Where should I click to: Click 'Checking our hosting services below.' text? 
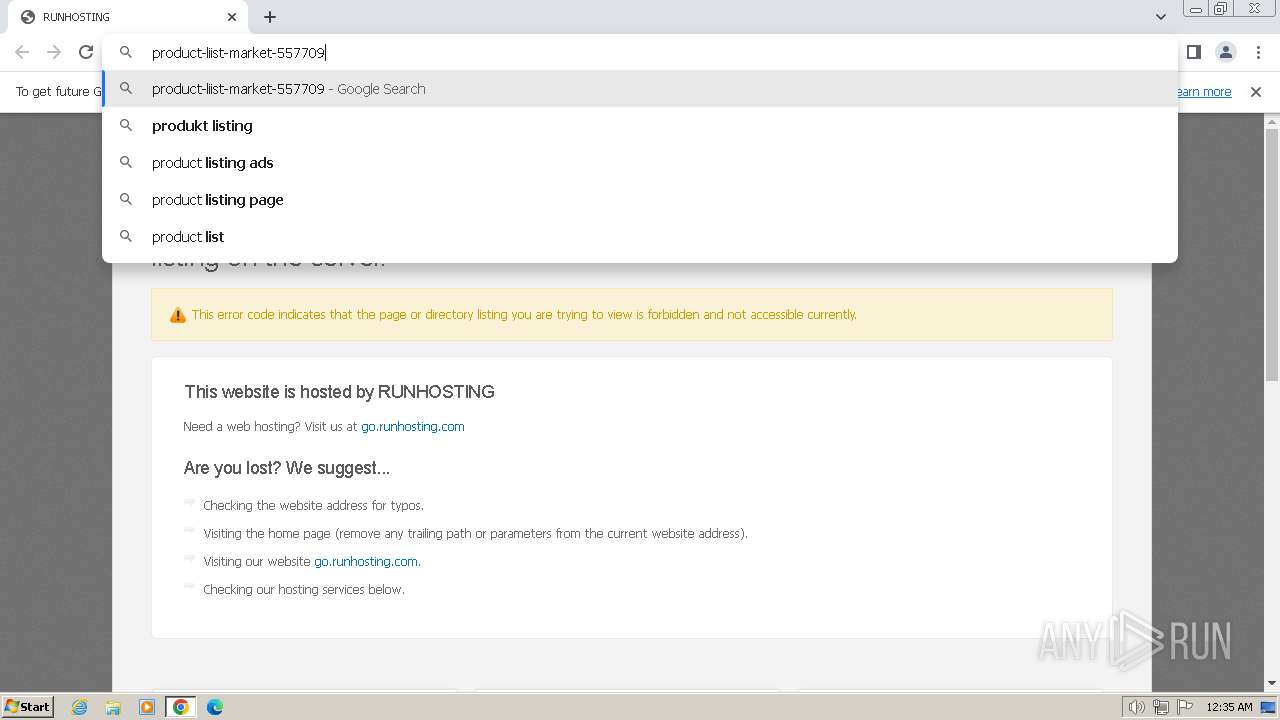click(x=304, y=589)
